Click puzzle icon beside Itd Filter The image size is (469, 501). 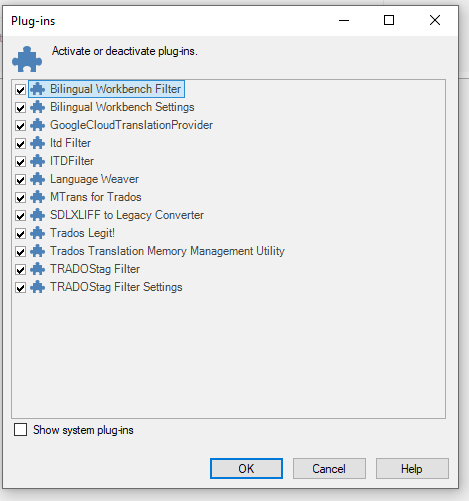point(37,143)
